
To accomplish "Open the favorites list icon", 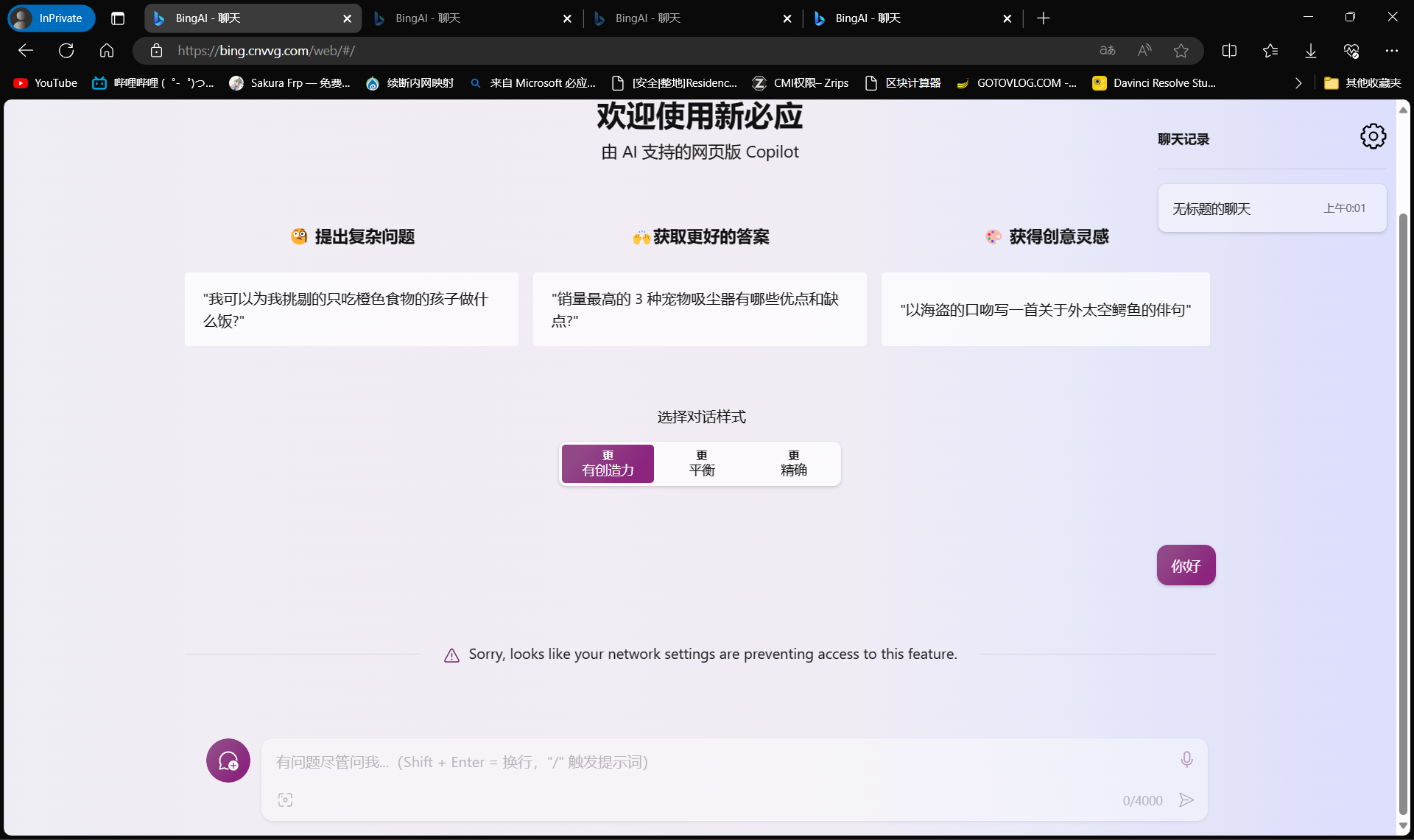I will point(1270,51).
